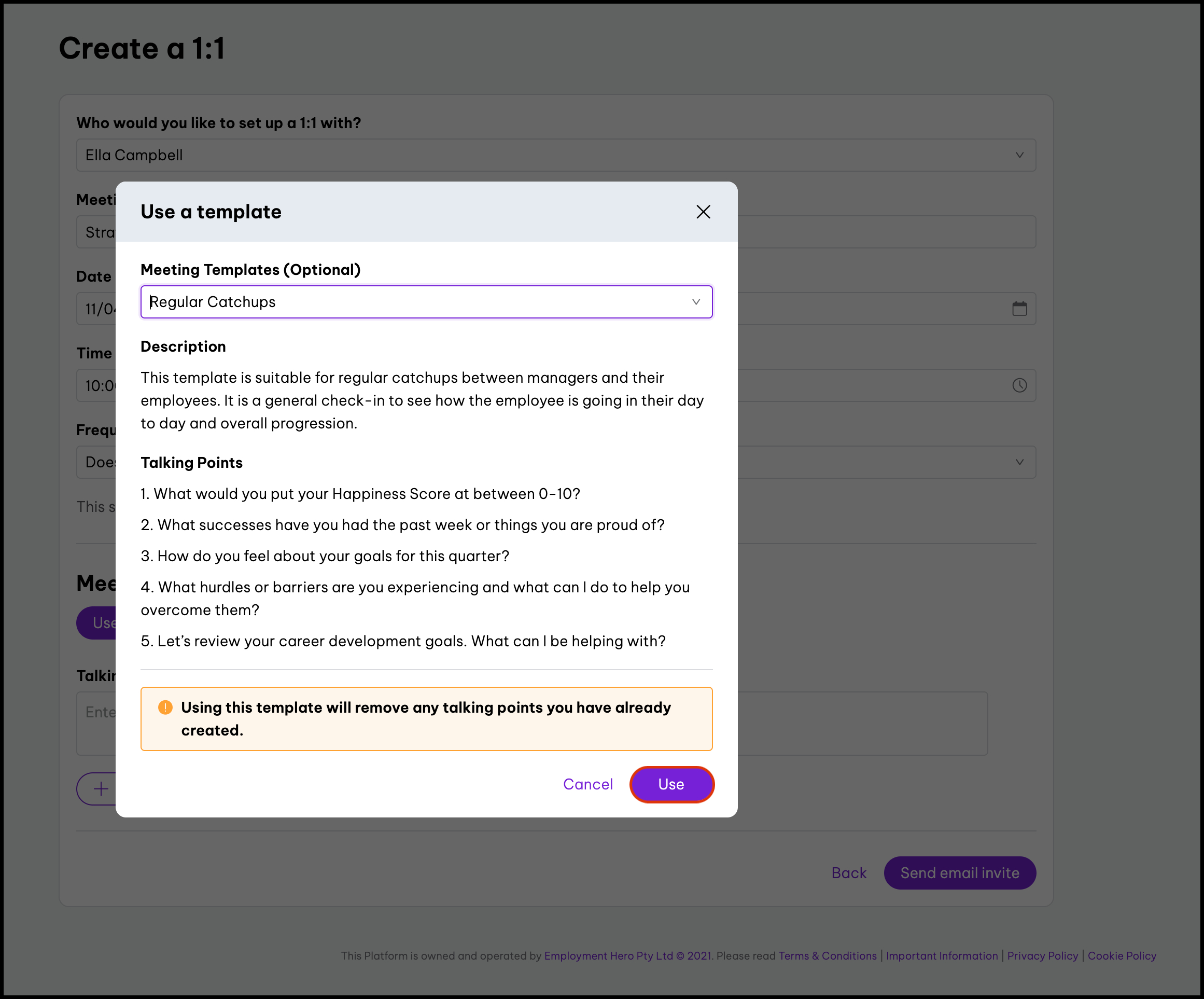
Task: Expand the Ella Campbell person dropdown
Action: (x=1019, y=155)
